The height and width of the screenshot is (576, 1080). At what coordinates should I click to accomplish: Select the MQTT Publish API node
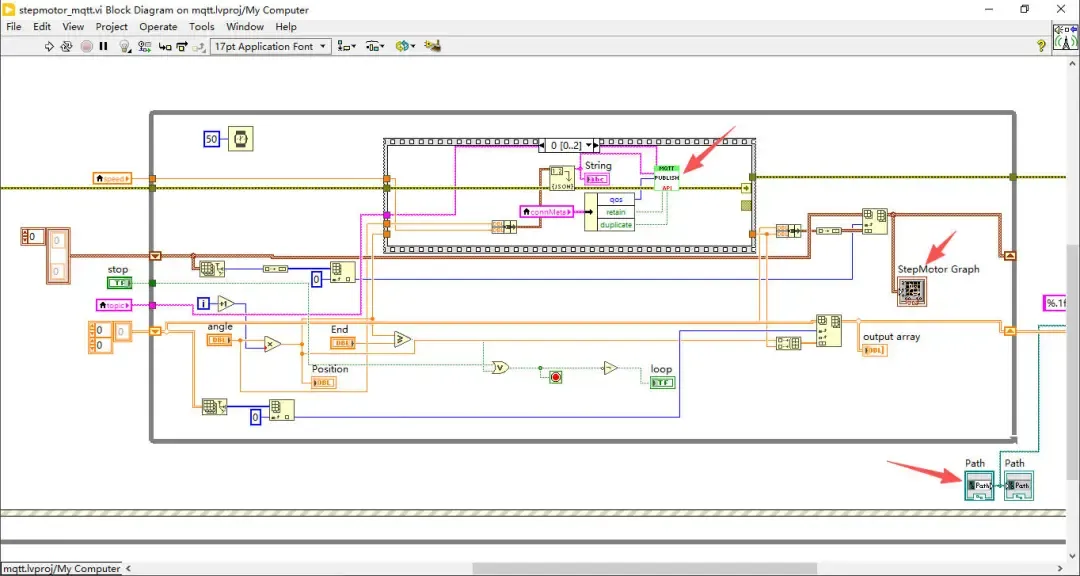click(x=666, y=178)
